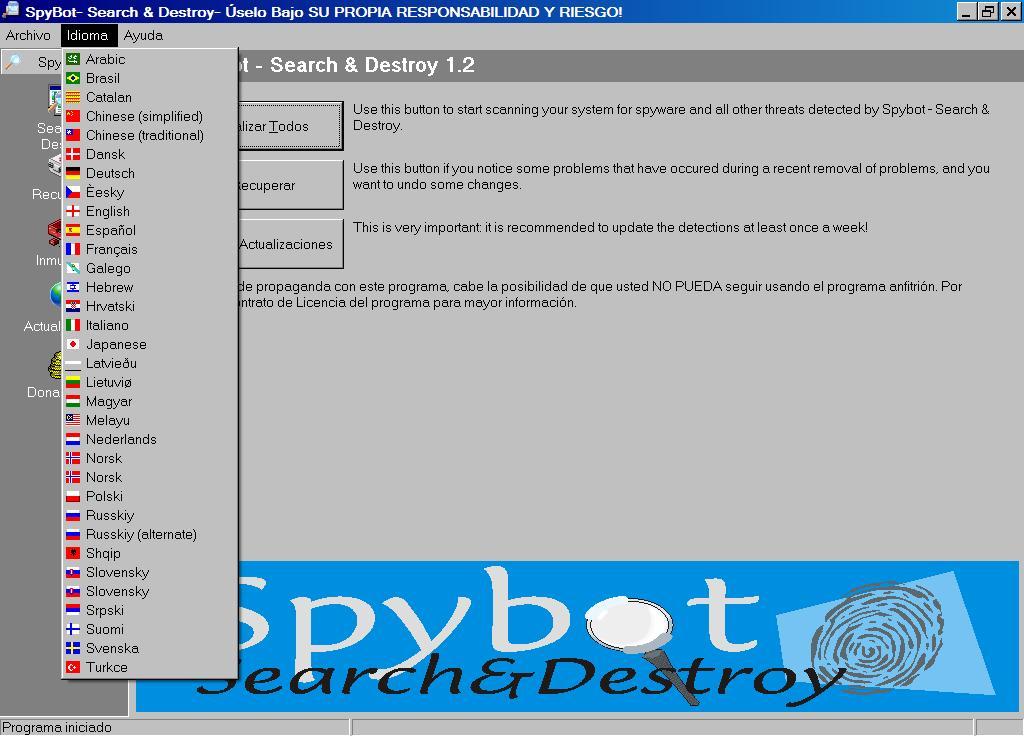
Task: Select the Catalan striped flag icon
Action: pyautogui.click(x=73, y=97)
